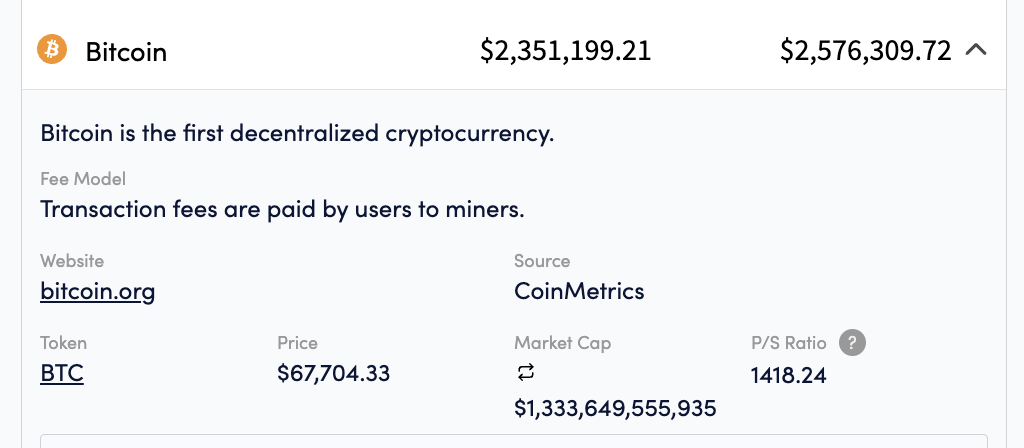The width and height of the screenshot is (1024, 448).
Task: Click the first decentralized cryptocurrency description
Action: [297, 133]
